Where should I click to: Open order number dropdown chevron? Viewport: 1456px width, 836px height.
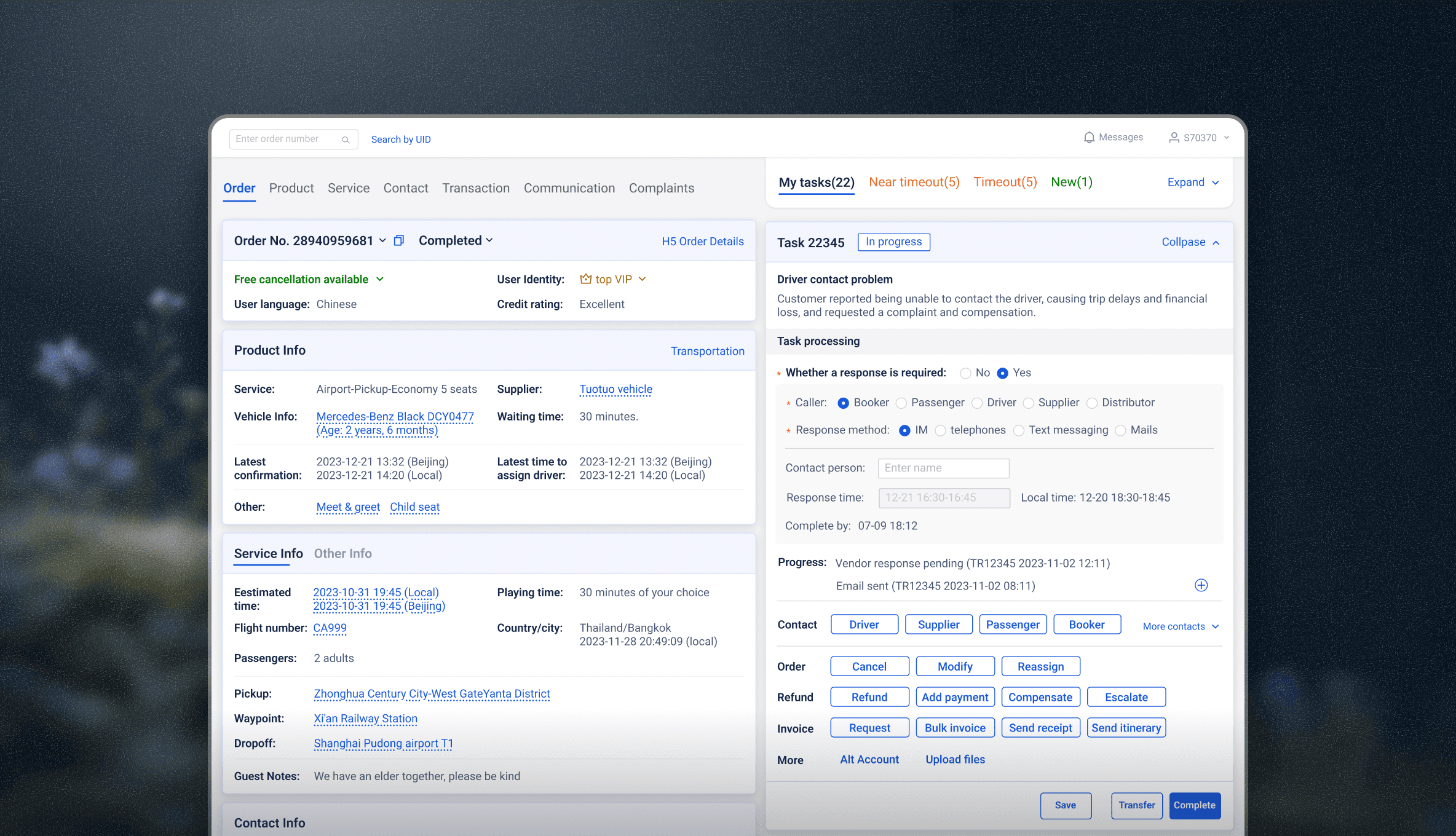coord(382,240)
